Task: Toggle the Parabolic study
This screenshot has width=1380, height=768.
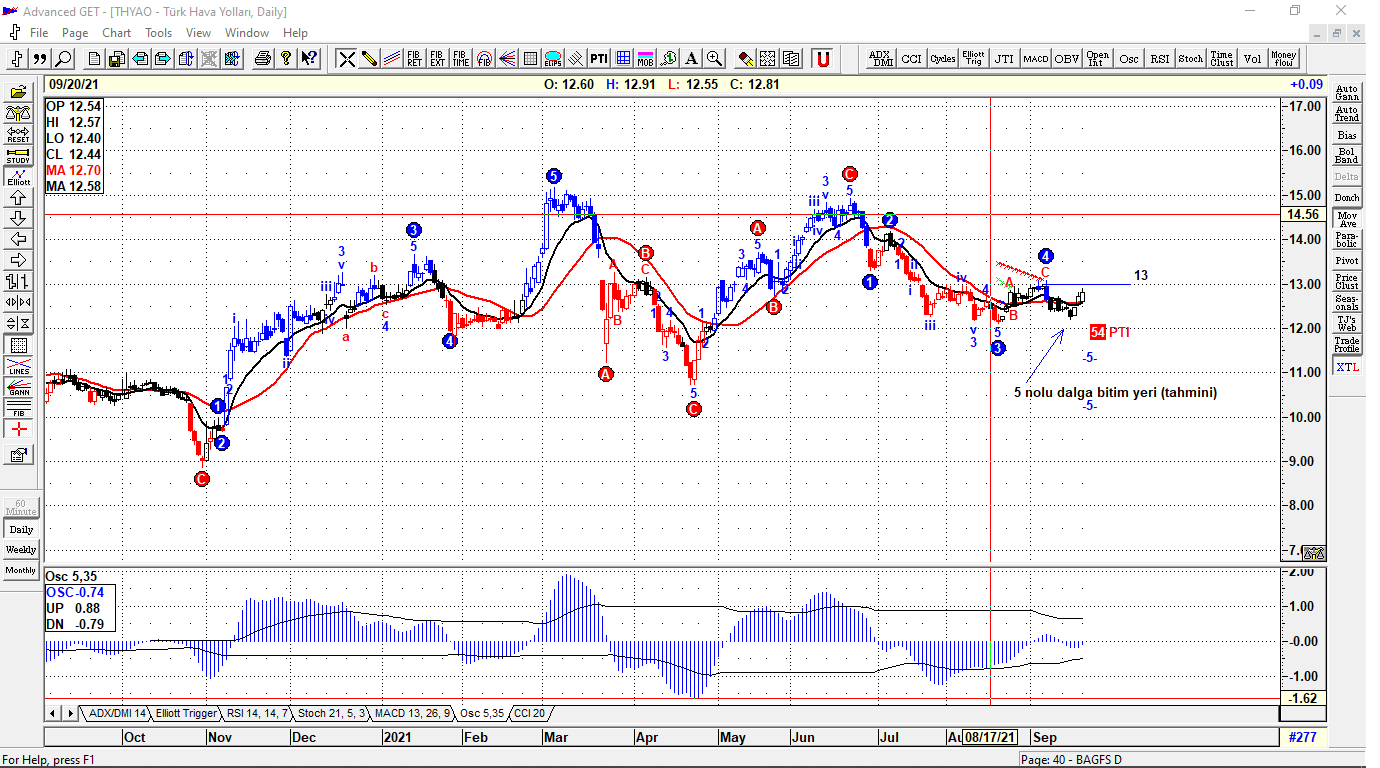Action: click(x=1347, y=240)
